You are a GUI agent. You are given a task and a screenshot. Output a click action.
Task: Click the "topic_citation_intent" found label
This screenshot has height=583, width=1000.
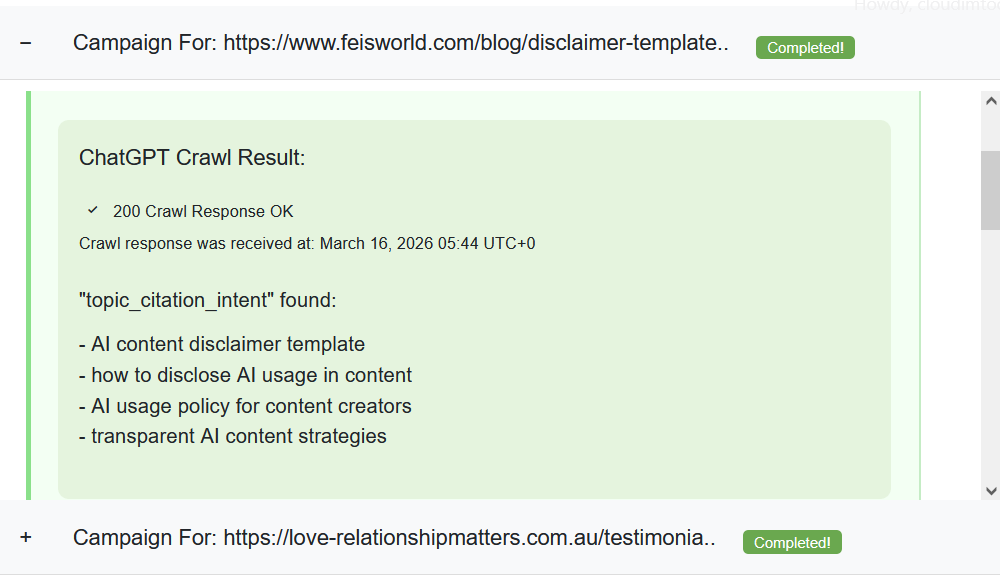tap(207, 300)
